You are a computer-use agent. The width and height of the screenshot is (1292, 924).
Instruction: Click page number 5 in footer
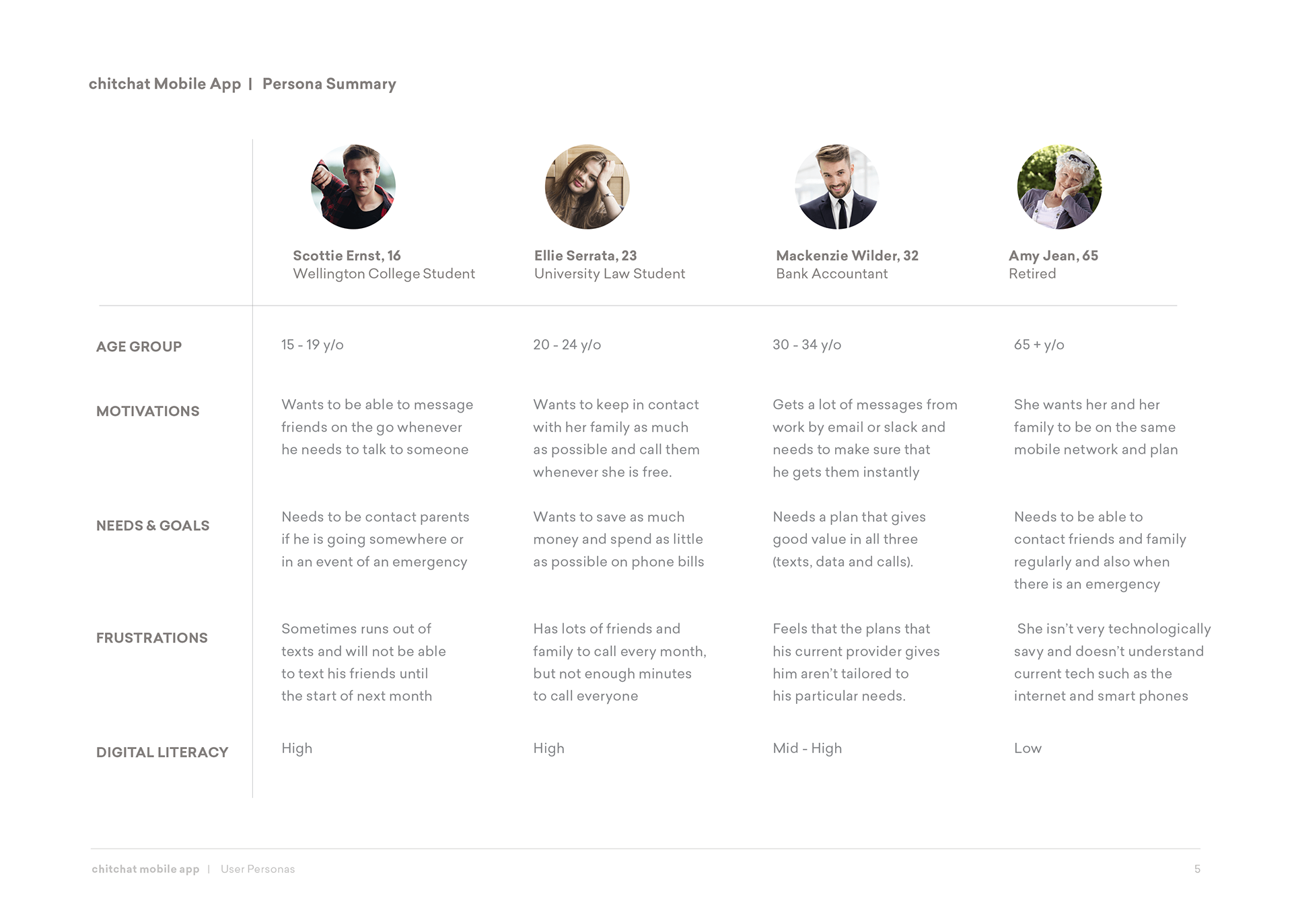1197,869
